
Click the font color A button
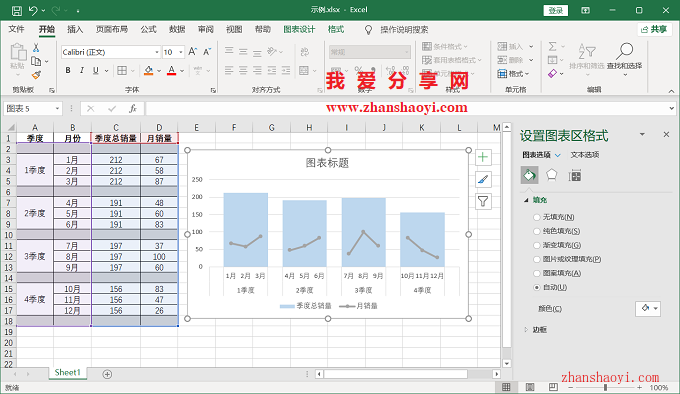171,70
